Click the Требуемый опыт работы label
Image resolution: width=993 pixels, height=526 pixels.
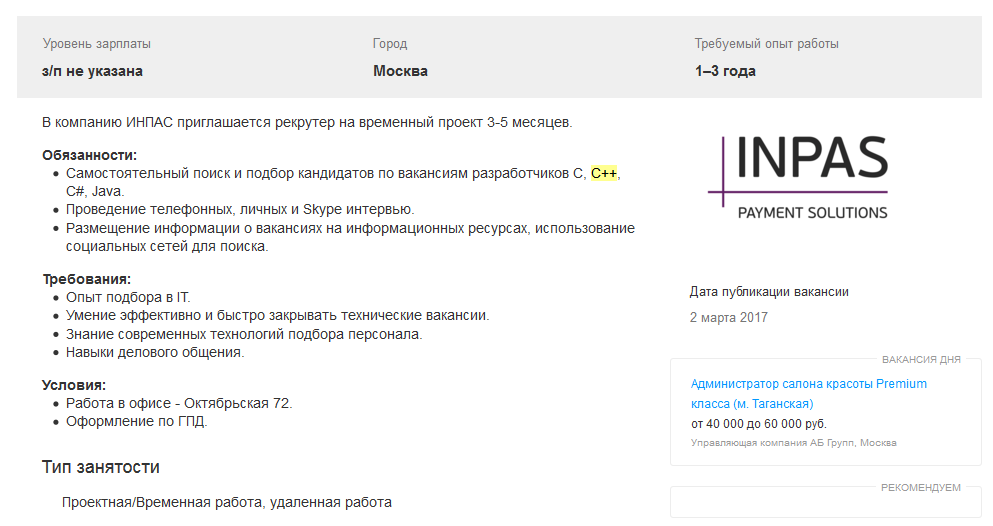766,44
